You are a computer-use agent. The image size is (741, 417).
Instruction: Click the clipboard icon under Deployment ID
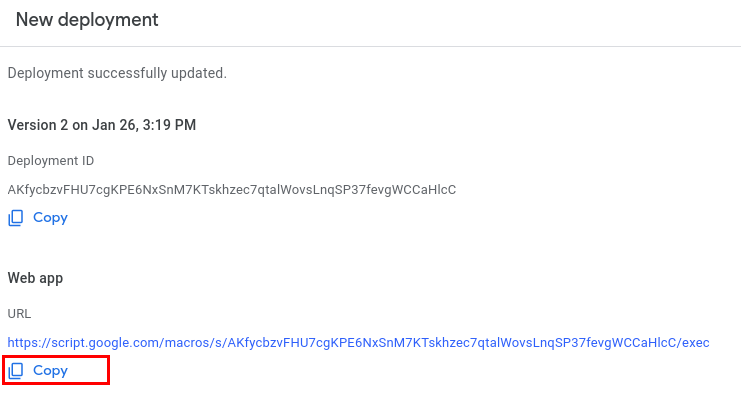[16, 218]
